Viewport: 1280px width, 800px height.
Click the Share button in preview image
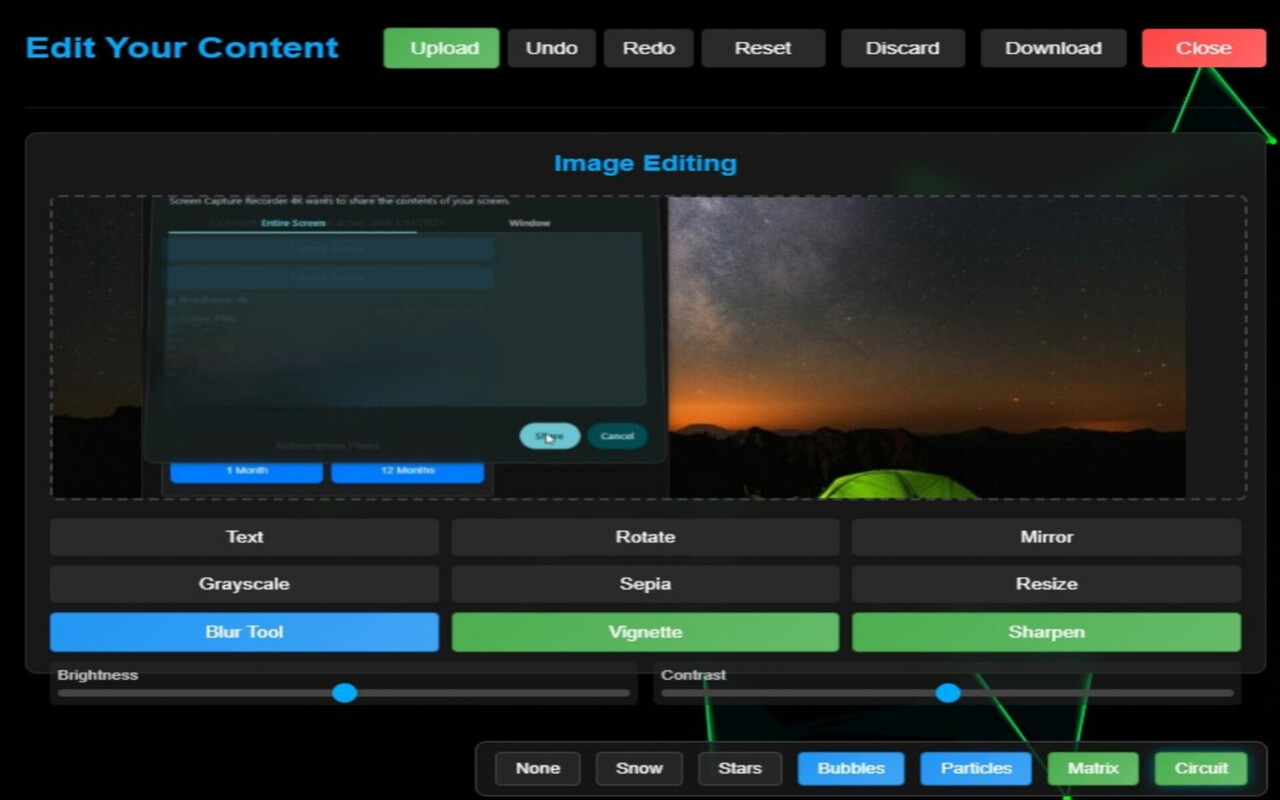click(x=549, y=436)
